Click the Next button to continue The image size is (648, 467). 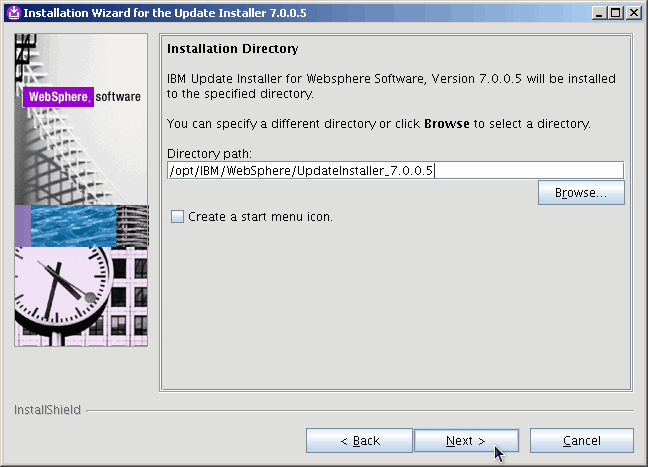[x=466, y=441]
